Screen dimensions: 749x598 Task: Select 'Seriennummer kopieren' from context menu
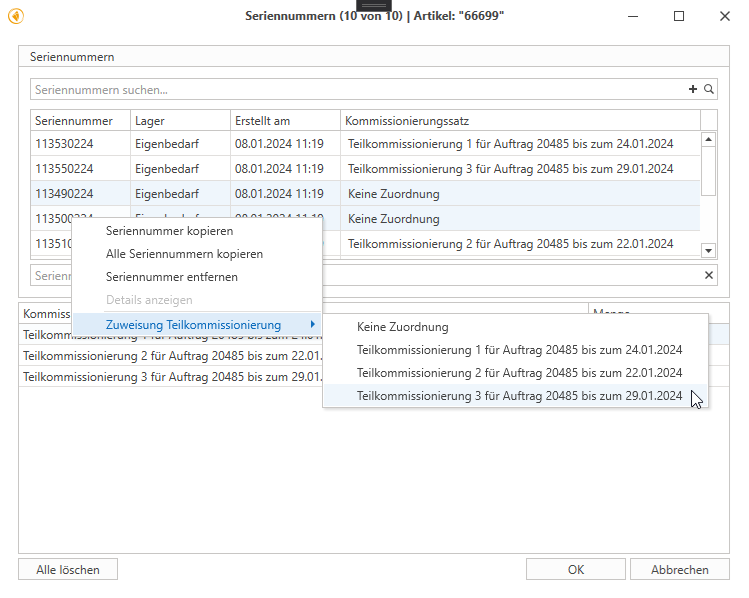[169, 231]
